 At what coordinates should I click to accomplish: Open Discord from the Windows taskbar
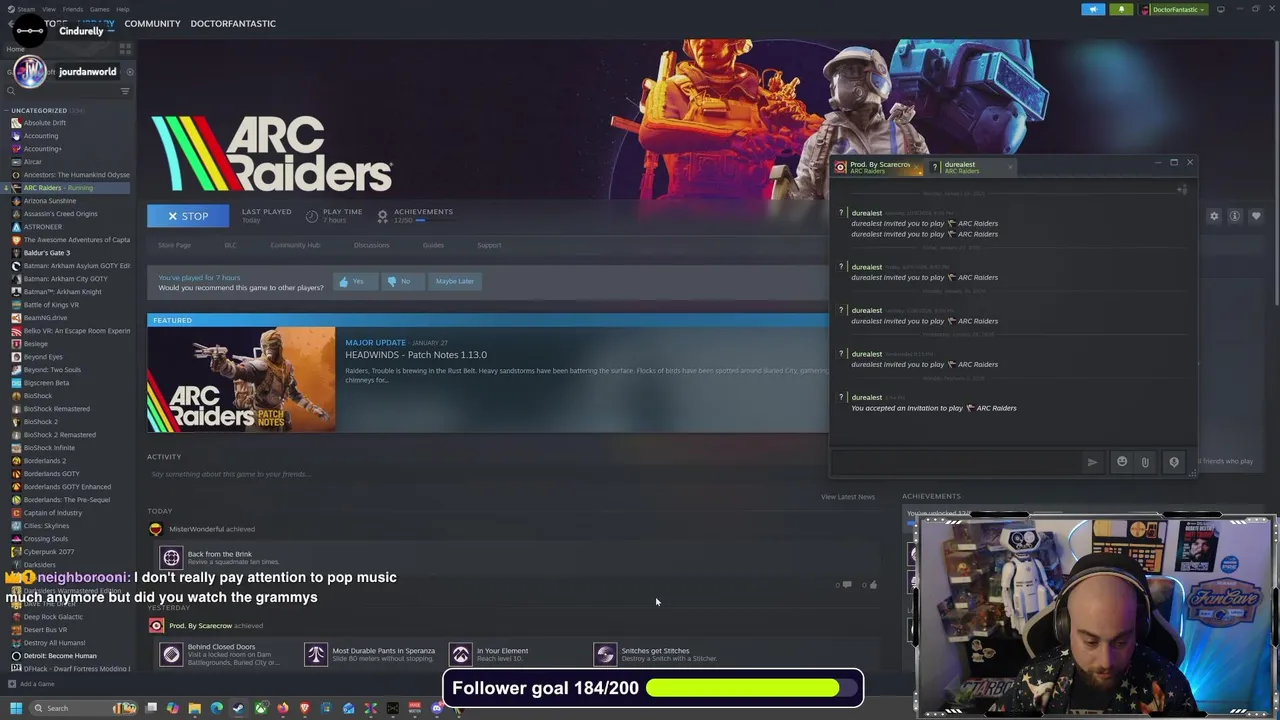436,708
